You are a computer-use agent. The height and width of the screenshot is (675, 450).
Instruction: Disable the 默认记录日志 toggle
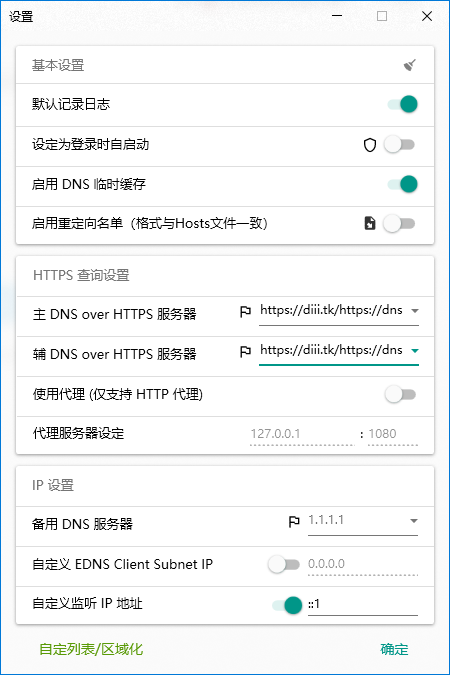pos(403,104)
